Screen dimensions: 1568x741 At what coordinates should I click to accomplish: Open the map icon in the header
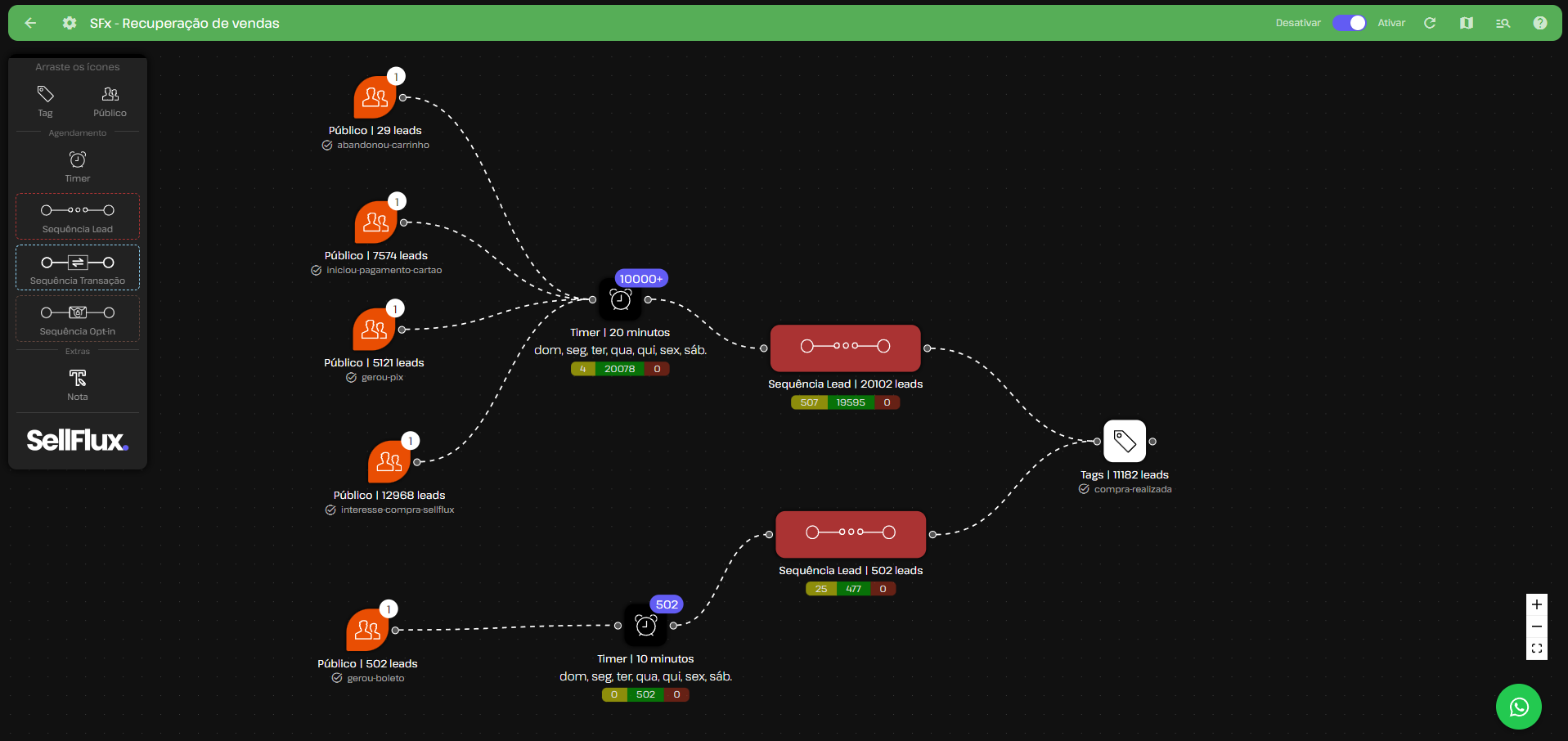tap(1467, 23)
